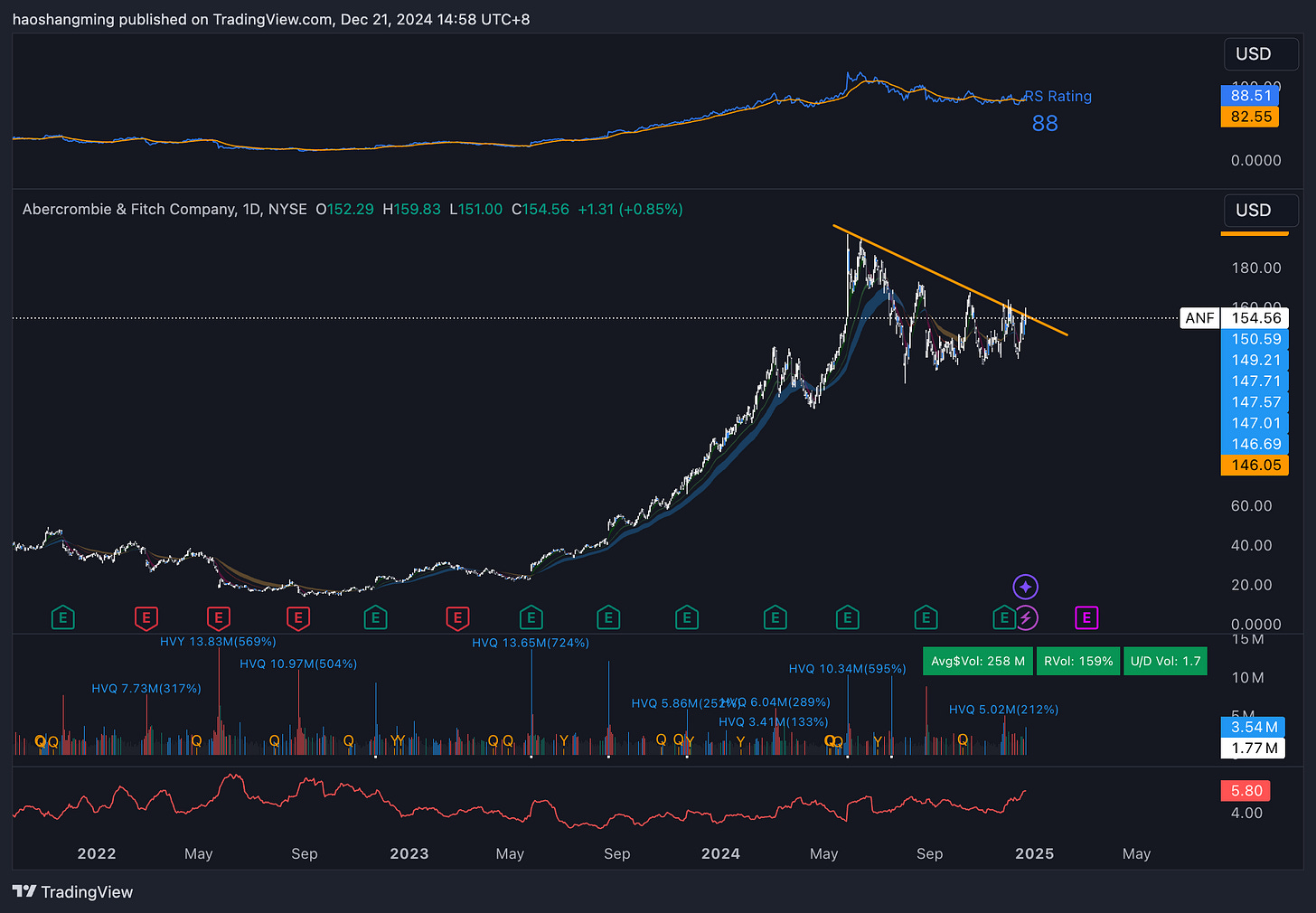Click green earnings E marker of late May 2023
The image size is (1316, 913).
[x=531, y=618]
